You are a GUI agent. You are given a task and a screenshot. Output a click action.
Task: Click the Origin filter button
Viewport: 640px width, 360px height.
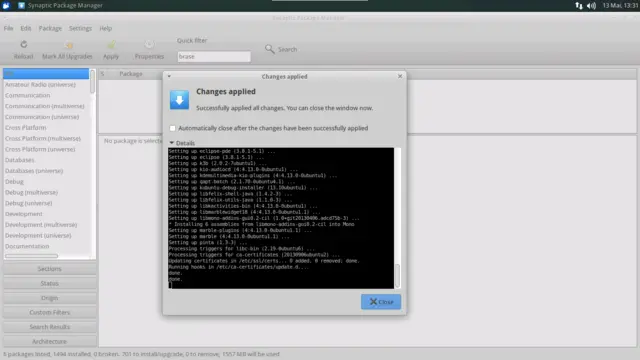50,298
